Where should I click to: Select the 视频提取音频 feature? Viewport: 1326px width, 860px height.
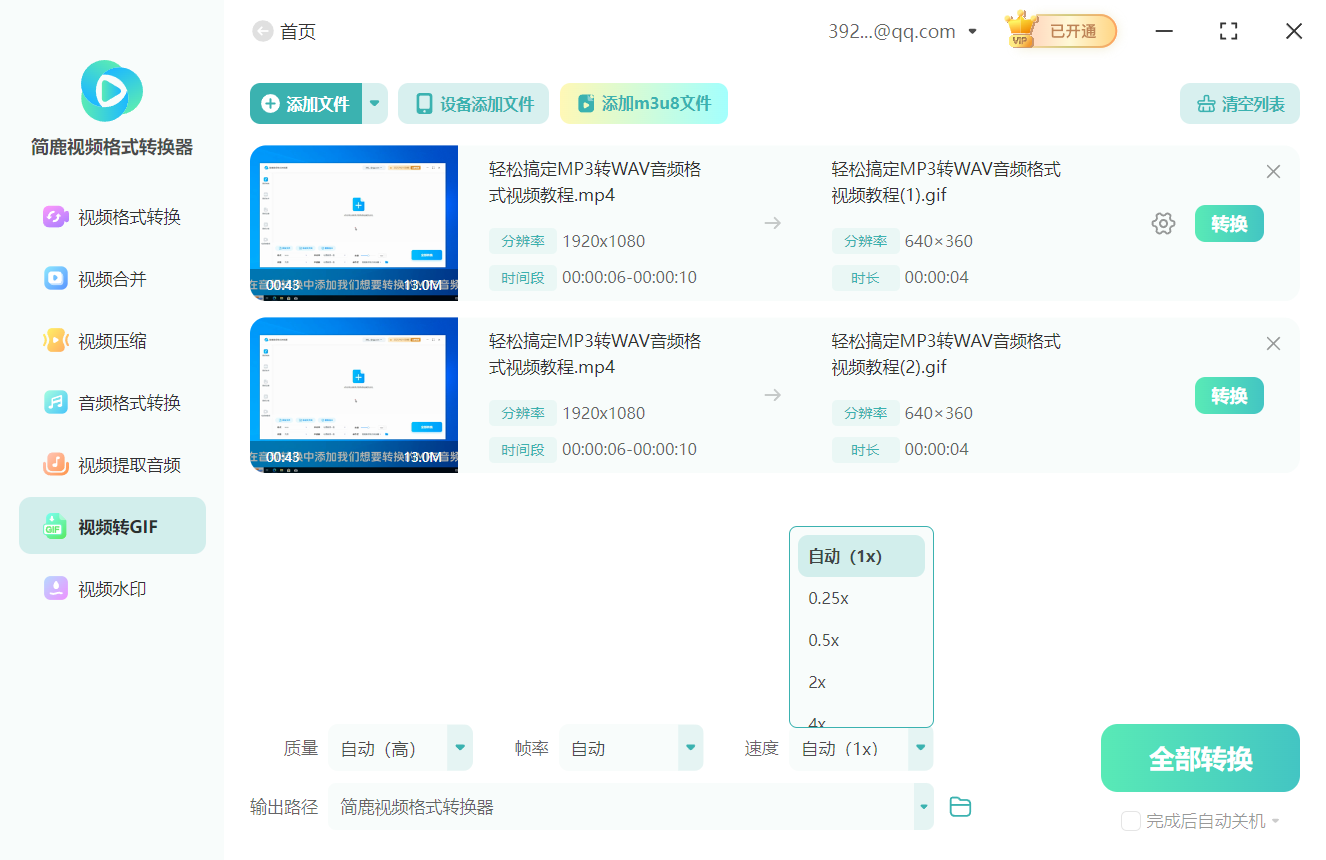coord(111,464)
